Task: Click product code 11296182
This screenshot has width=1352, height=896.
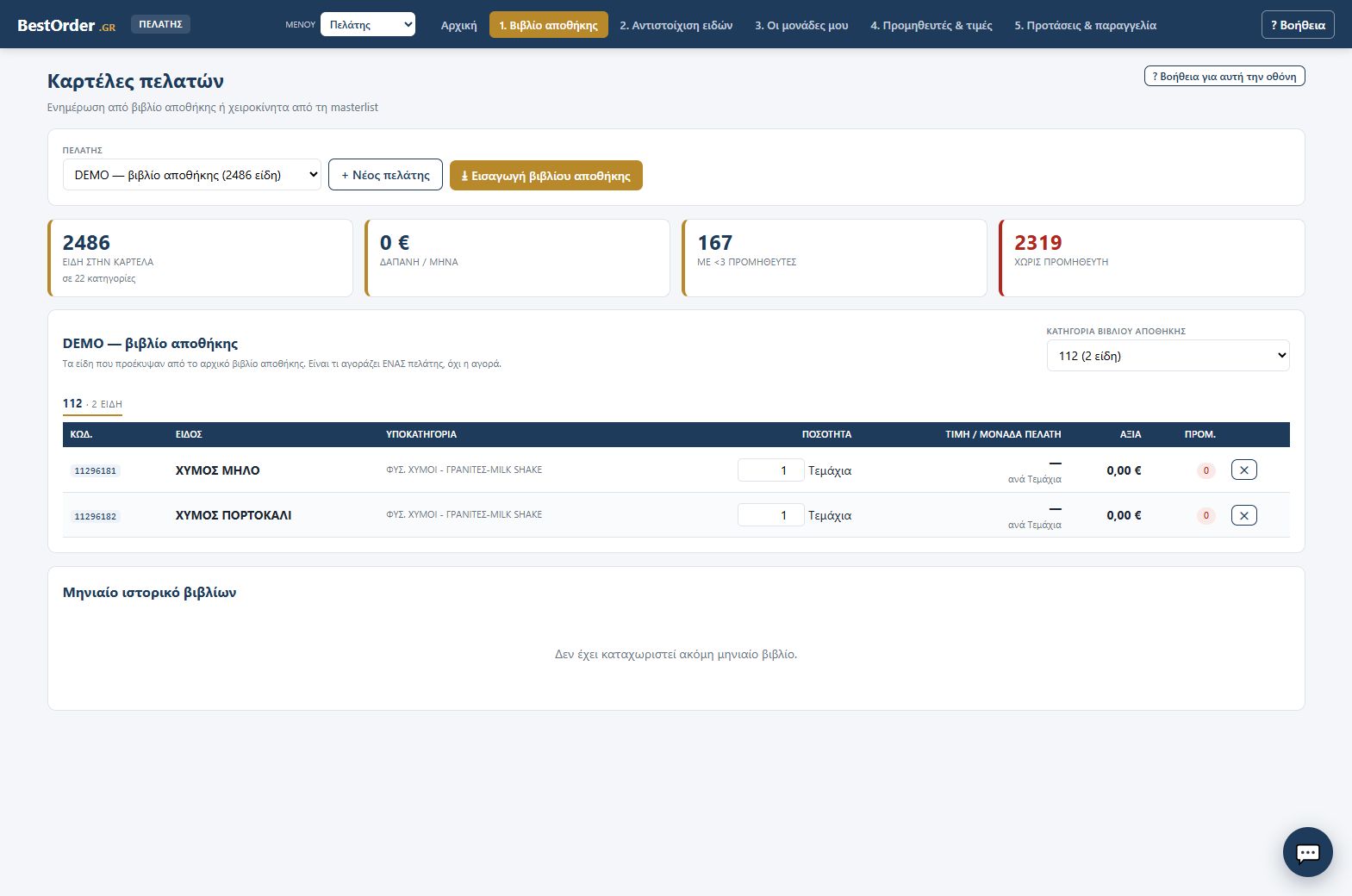Action: (95, 516)
